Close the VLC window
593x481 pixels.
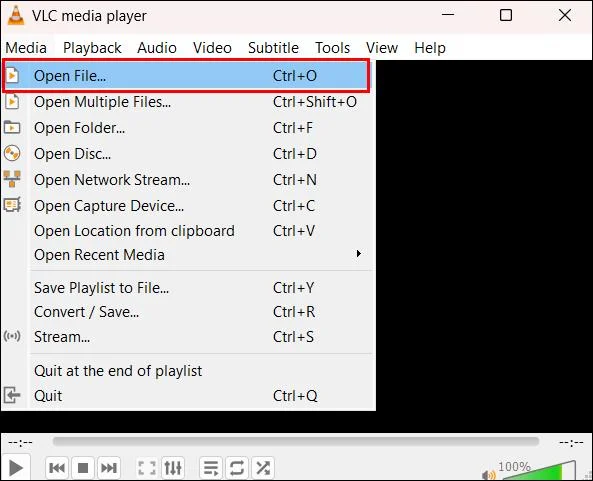coord(565,15)
